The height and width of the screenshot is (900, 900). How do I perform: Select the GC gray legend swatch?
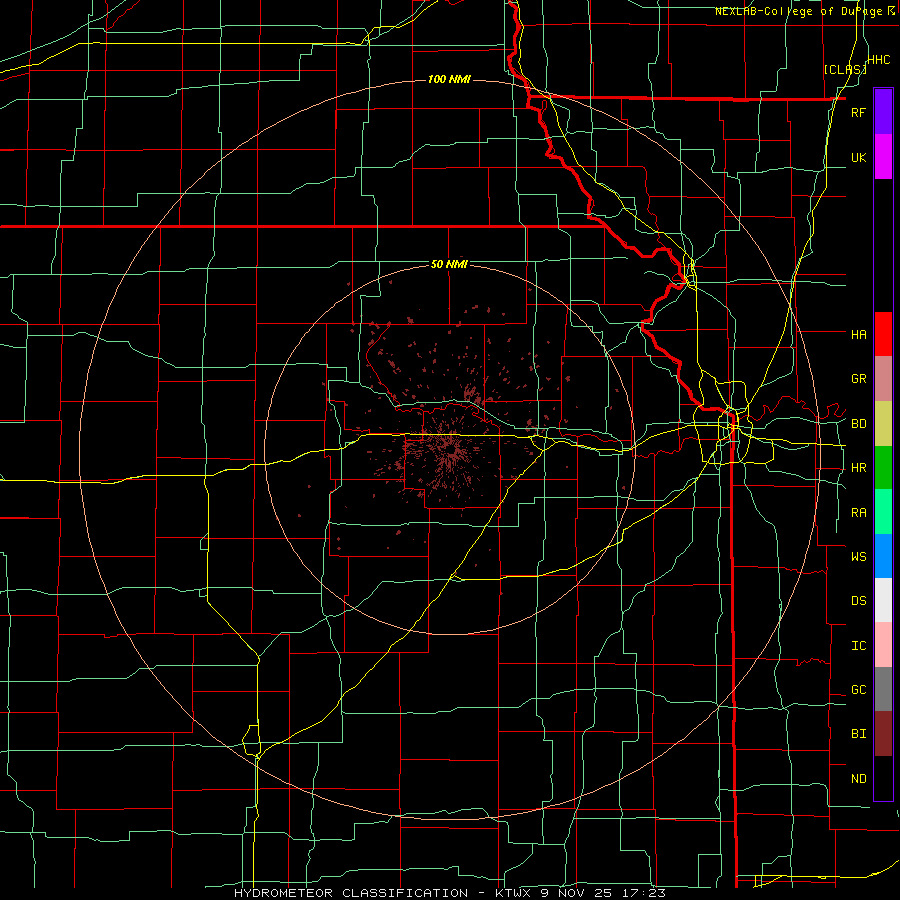pyautogui.click(x=883, y=689)
